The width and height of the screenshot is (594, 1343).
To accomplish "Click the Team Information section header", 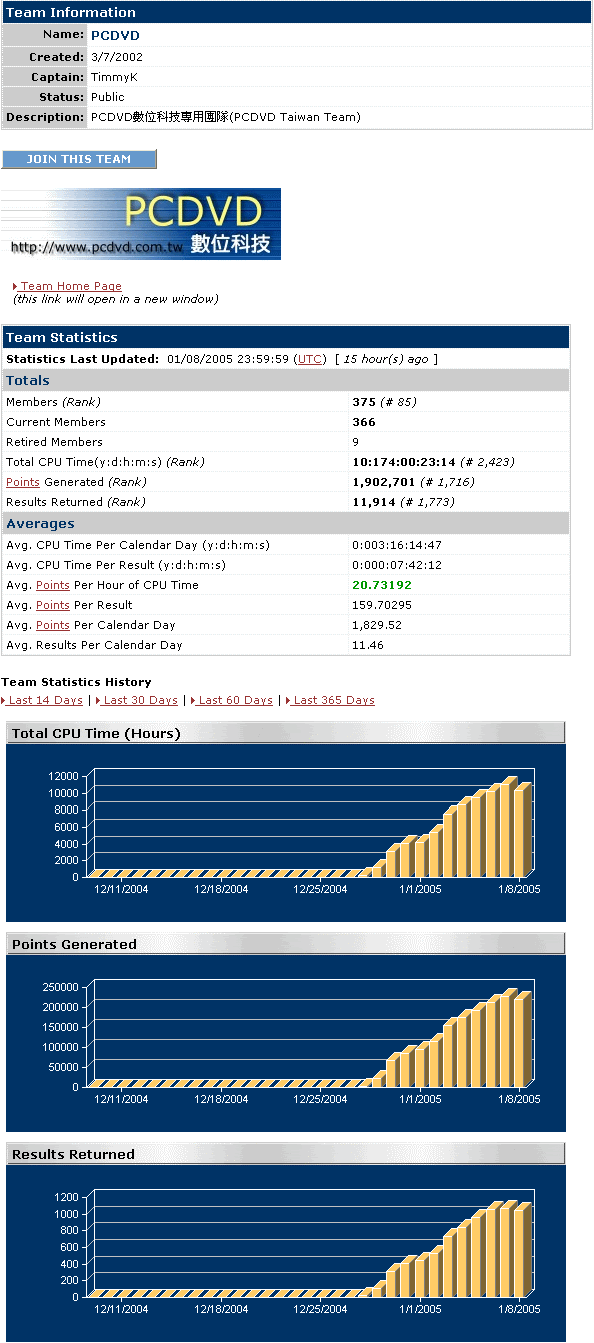I will click(x=296, y=12).
